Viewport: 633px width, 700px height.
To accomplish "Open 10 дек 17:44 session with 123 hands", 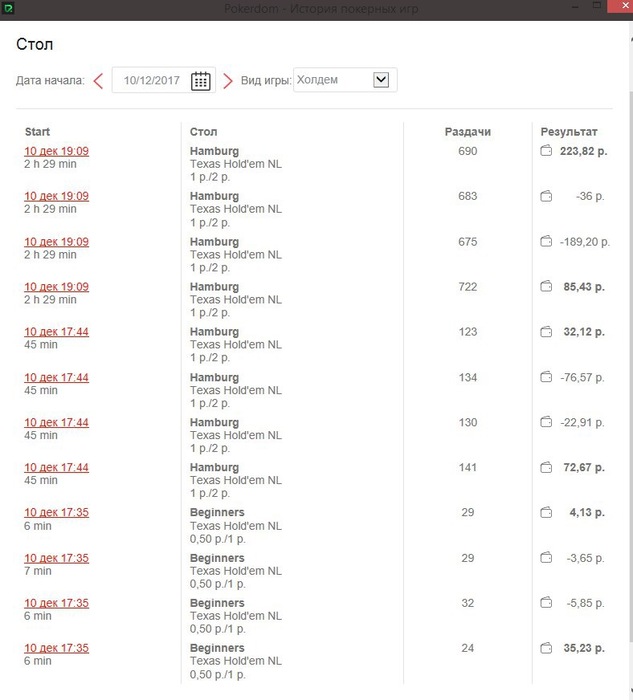I will coord(56,332).
